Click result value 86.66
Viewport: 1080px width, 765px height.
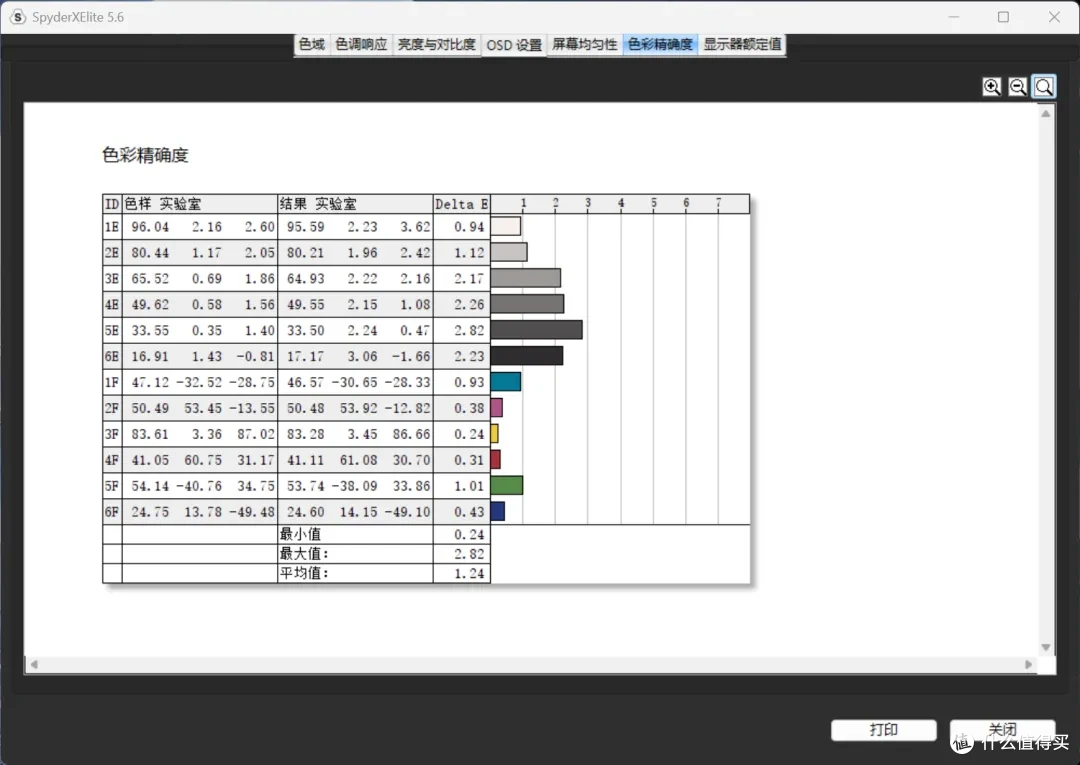pos(411,434)
